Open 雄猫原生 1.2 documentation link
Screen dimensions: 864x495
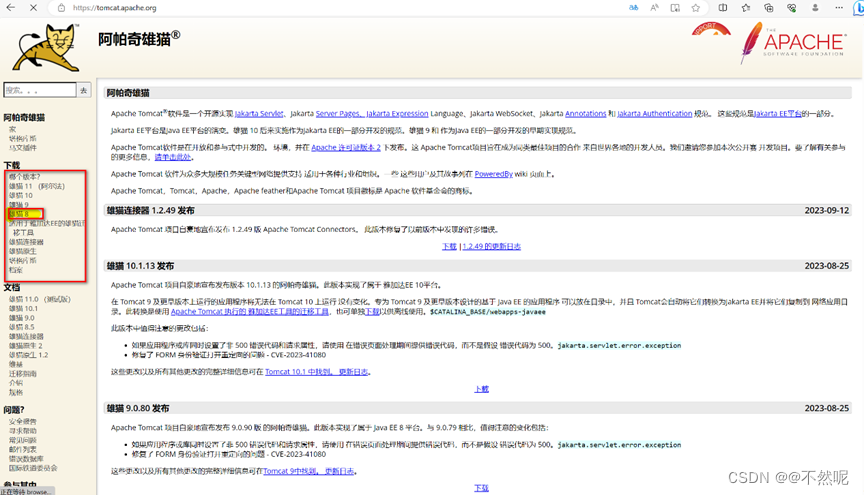28,355
